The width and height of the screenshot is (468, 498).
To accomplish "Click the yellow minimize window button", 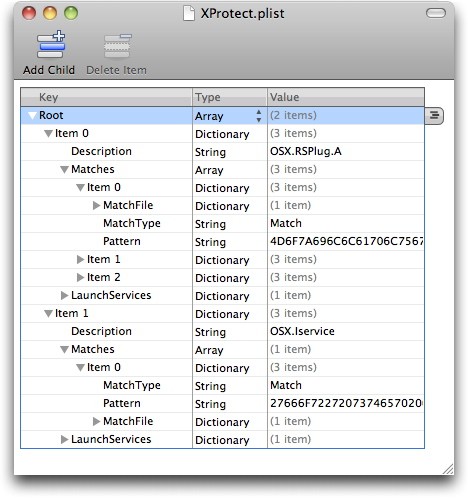I will pos(50,13).
